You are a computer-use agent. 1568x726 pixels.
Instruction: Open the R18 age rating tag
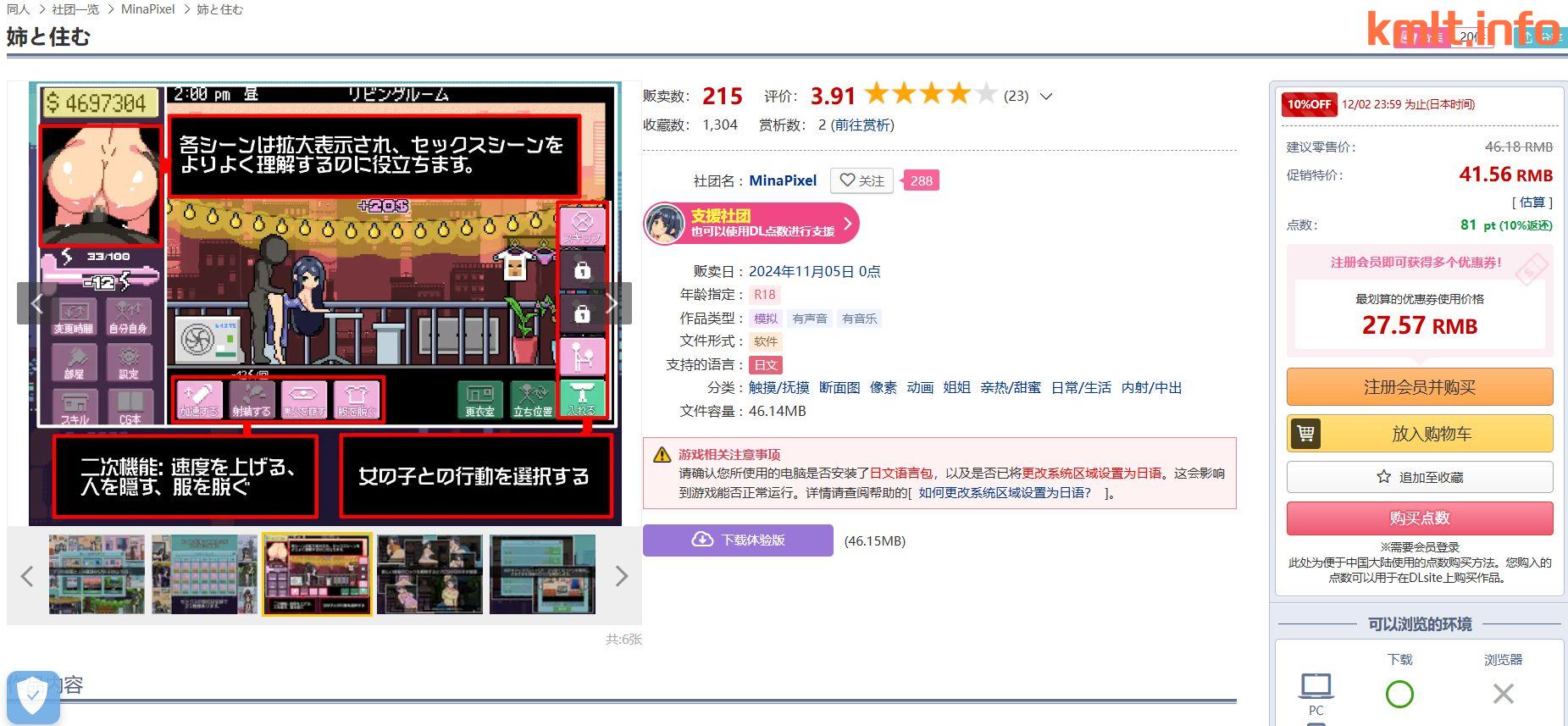pos(765,295)
